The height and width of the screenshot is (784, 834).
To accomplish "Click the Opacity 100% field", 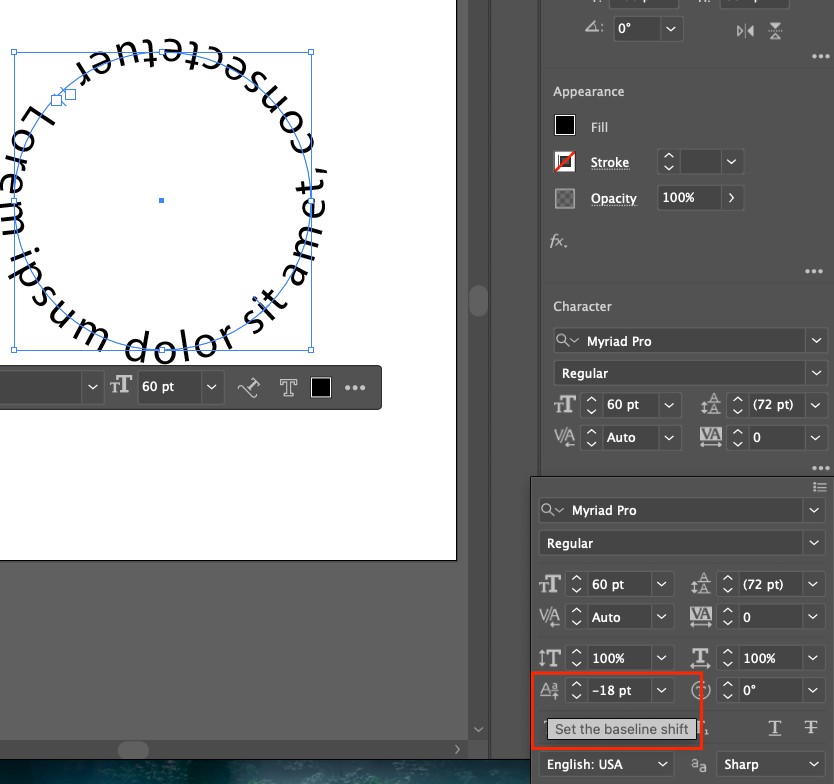I will tap(689, 198).
